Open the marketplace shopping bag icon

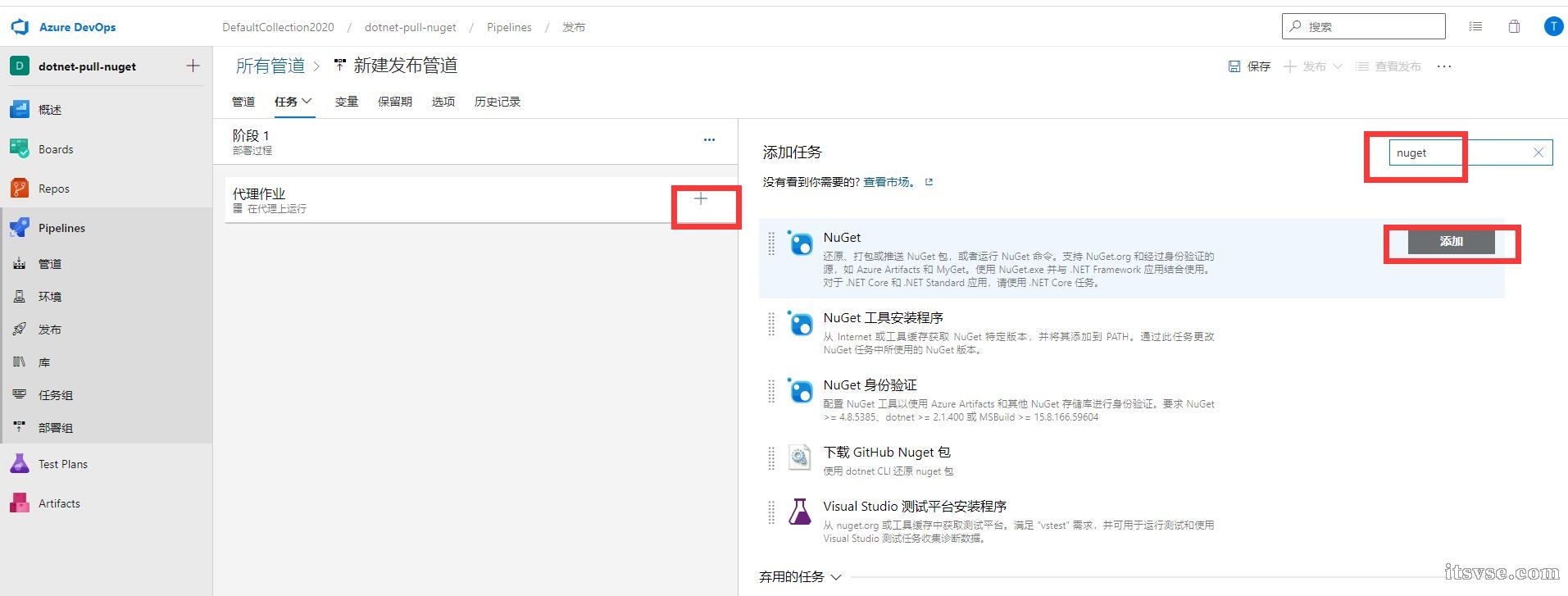tap(1514, 26)
